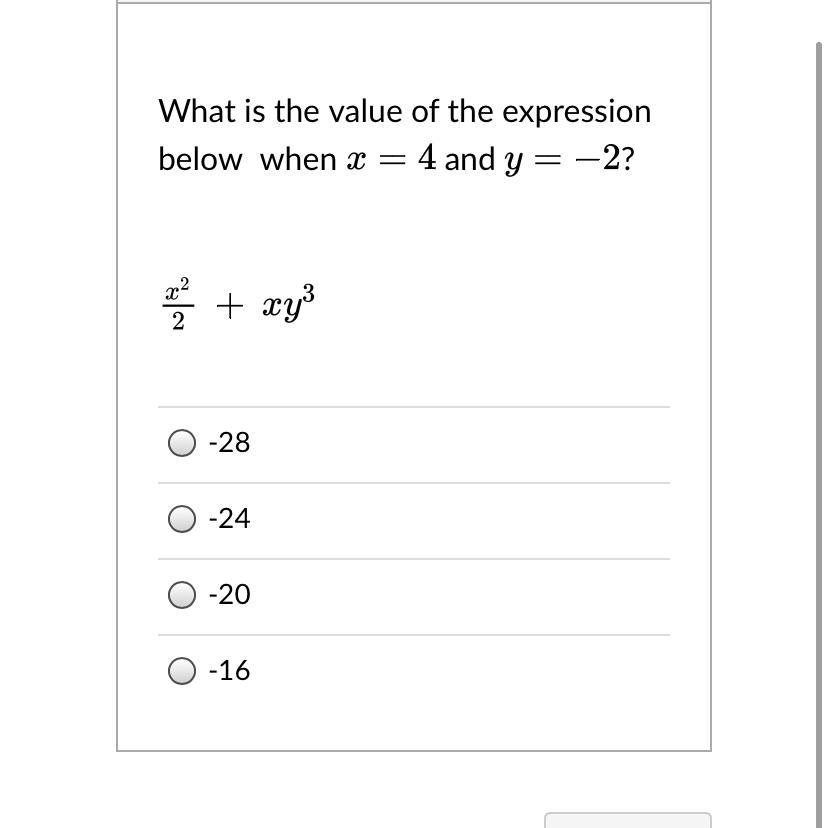Click the -20 answer label text
Viewport: 828px width, 828px height.
229,595
